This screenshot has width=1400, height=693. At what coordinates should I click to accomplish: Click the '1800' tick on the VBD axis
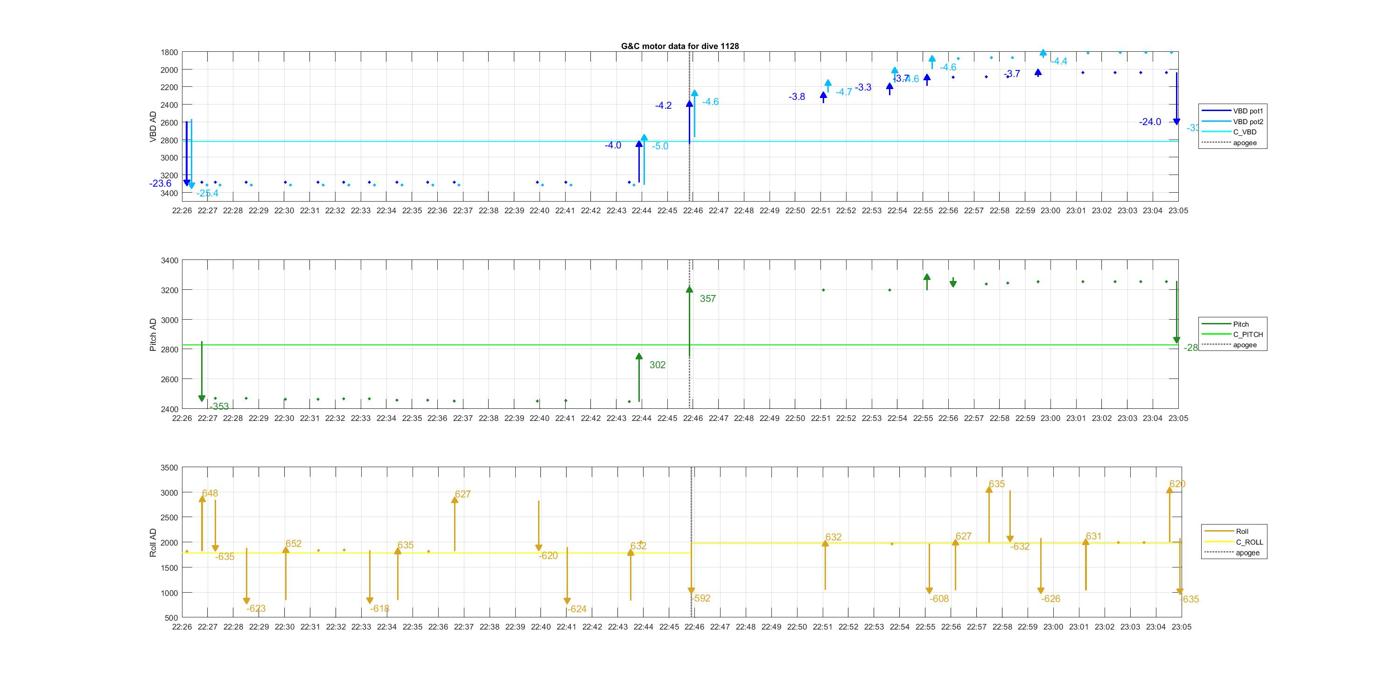[x=169, y=52]
